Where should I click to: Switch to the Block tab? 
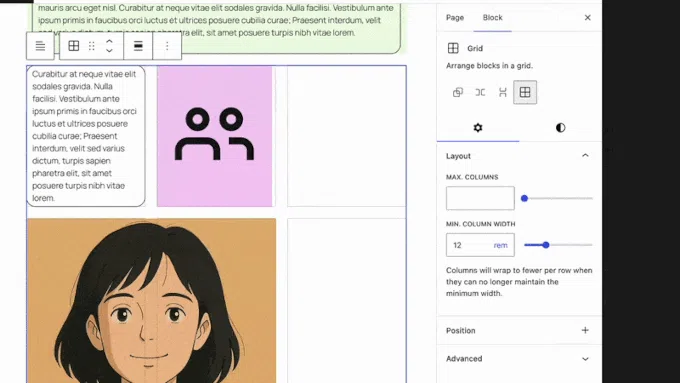[493, 18]
